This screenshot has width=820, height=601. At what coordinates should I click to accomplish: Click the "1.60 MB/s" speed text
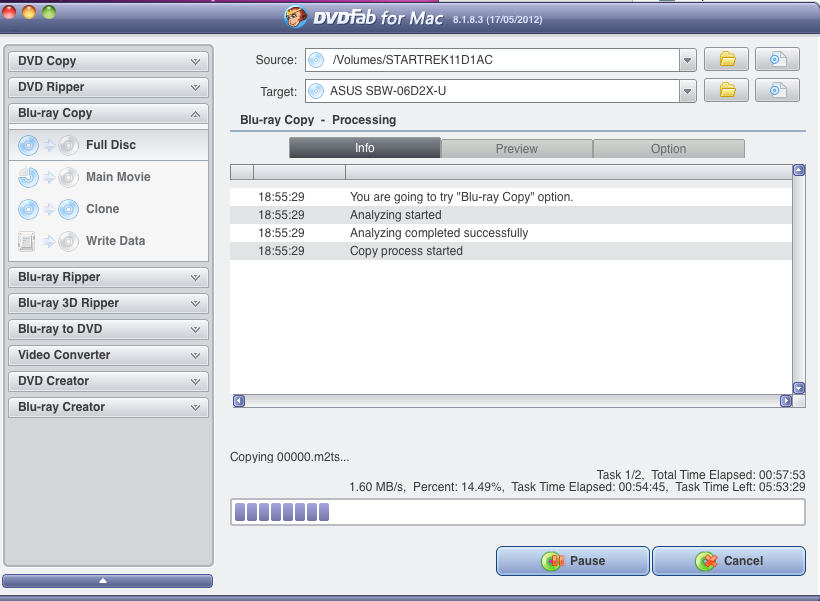(377, 487)
